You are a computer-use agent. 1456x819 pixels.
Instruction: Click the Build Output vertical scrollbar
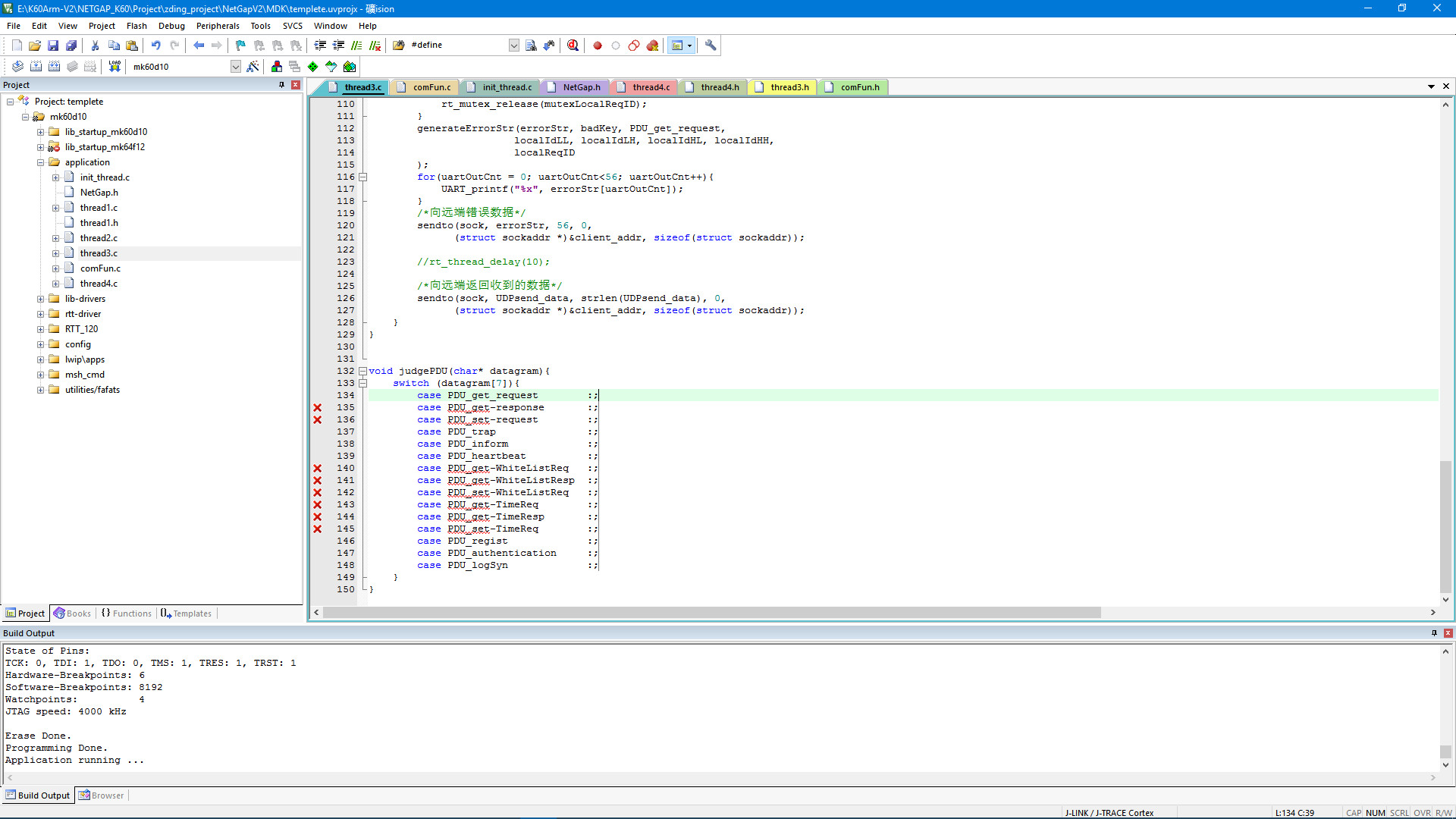tap(1445, 708)
